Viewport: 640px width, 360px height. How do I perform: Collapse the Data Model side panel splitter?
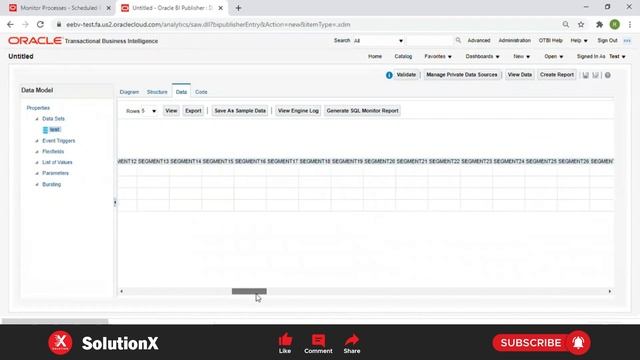click(115, 202)
